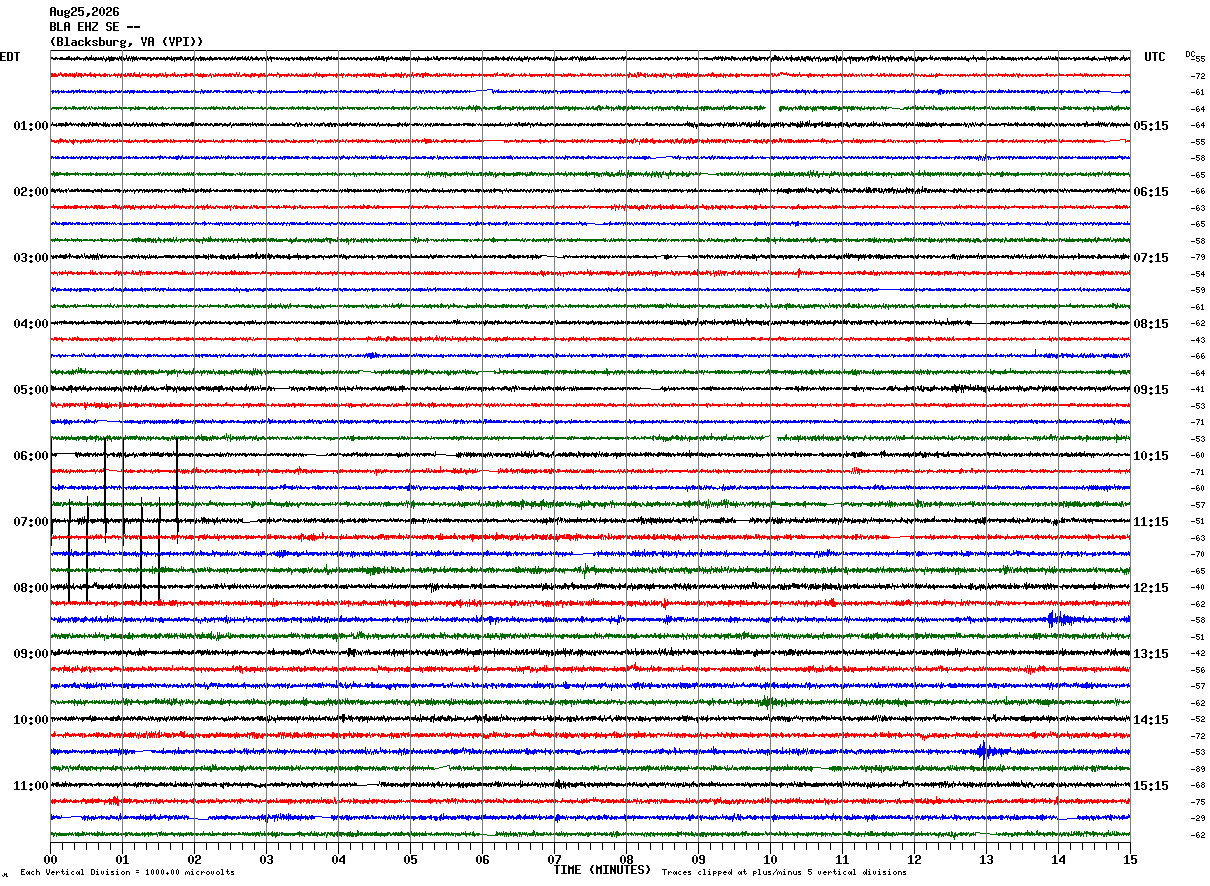Click minute tick label "10" on time axis
The image size is (1210, 886).
(770, 859)
